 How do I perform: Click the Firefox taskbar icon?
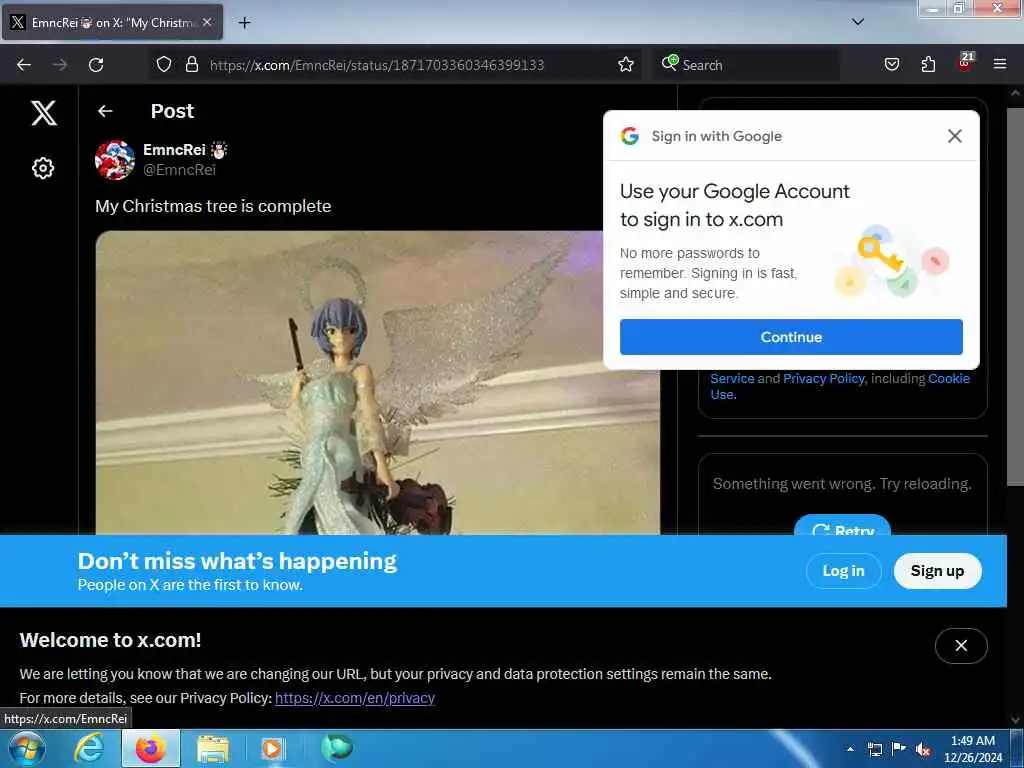pos(151,748)
